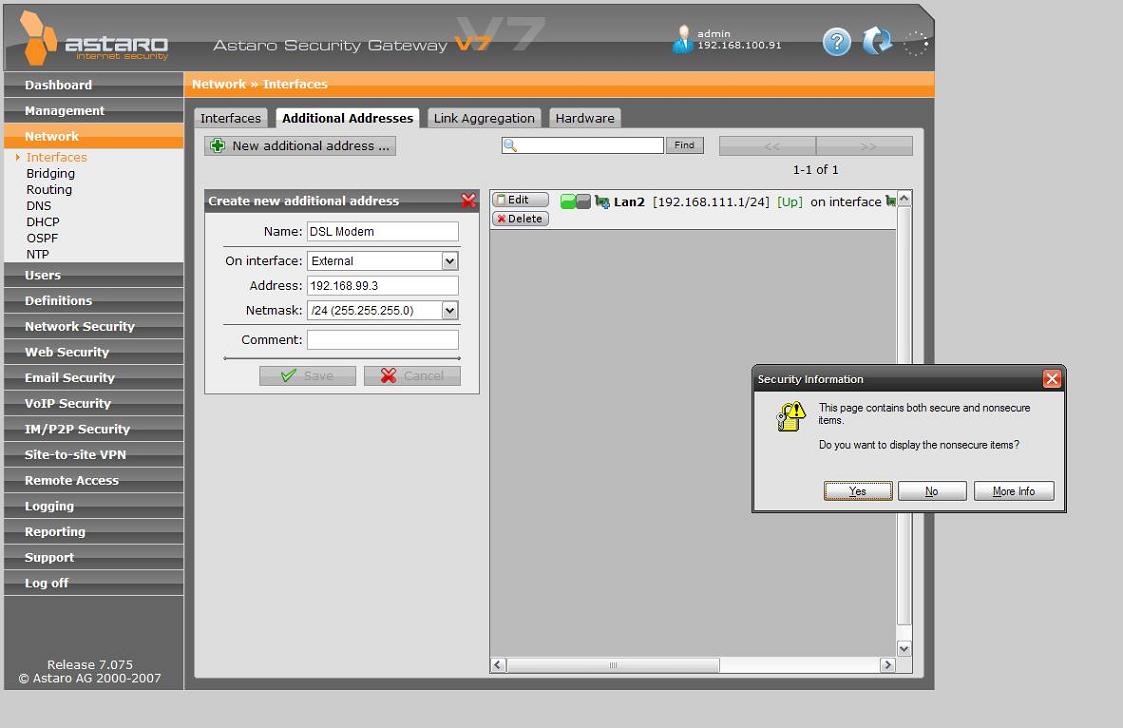Select OSPF in the Network submenu
This screenshot has height=728, width=1123.
(42, 238)
